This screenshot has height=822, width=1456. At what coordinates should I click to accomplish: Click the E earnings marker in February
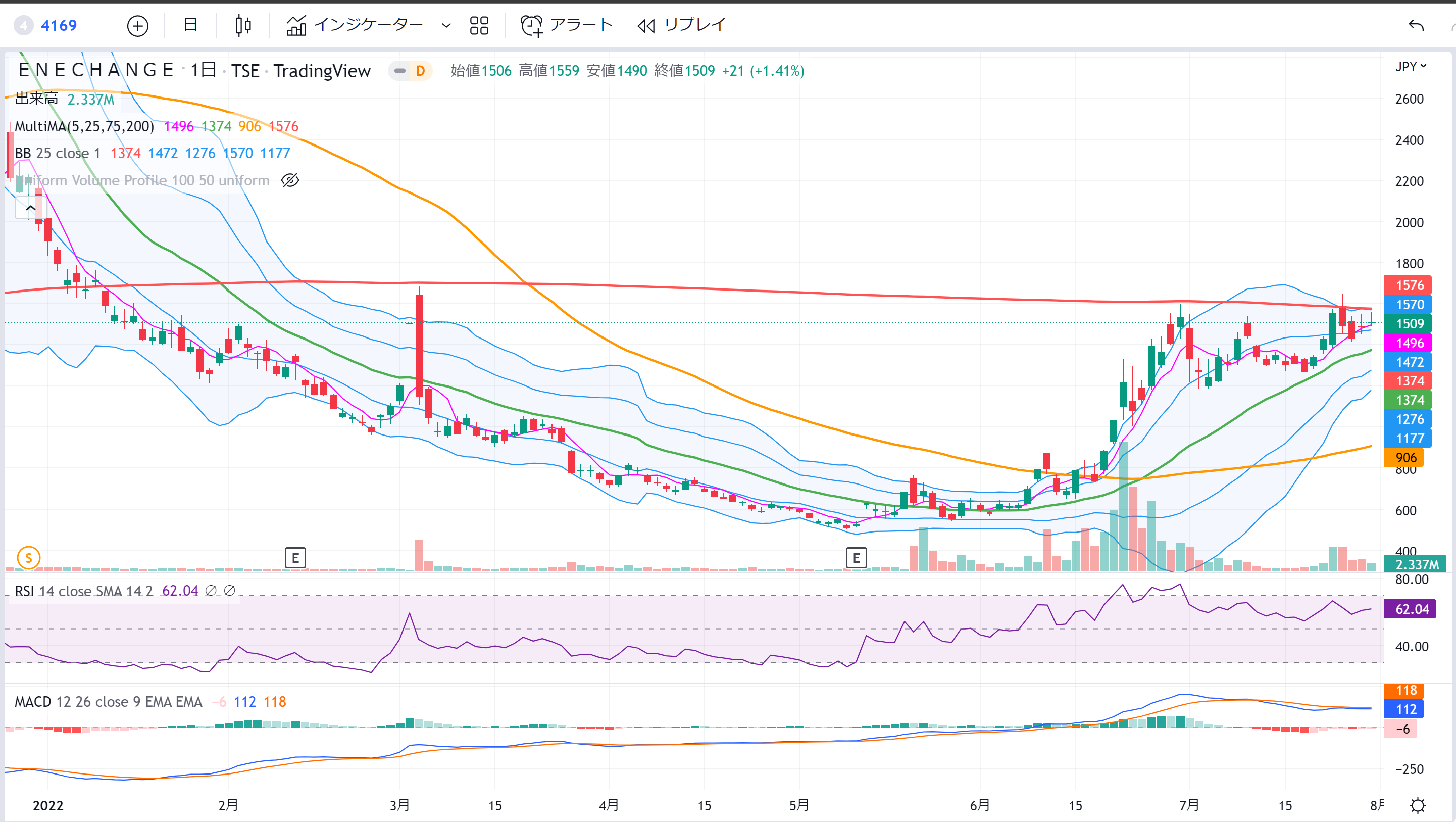click(295, 558)
